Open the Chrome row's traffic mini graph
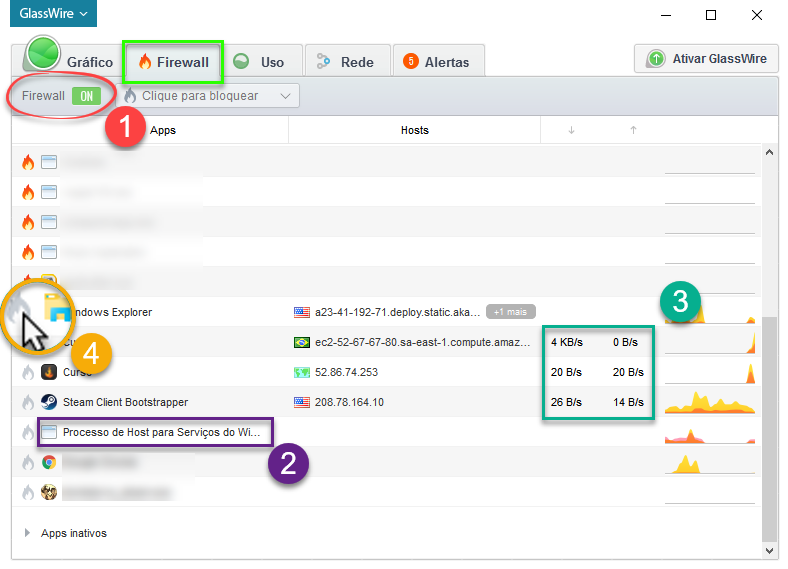The image size is (788, 569). tap(710, 463)
